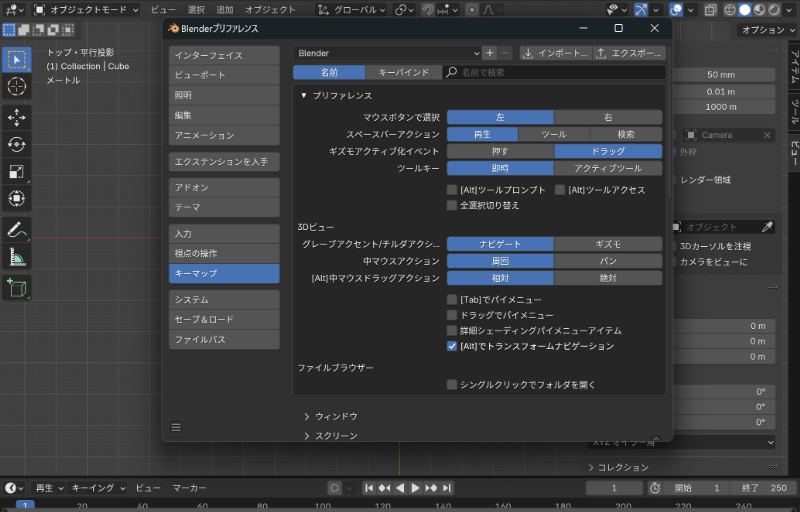Viewport: 800px width, 512px height.
Task: Open the オプション dropdown in viewport
Action: point(767,30)
